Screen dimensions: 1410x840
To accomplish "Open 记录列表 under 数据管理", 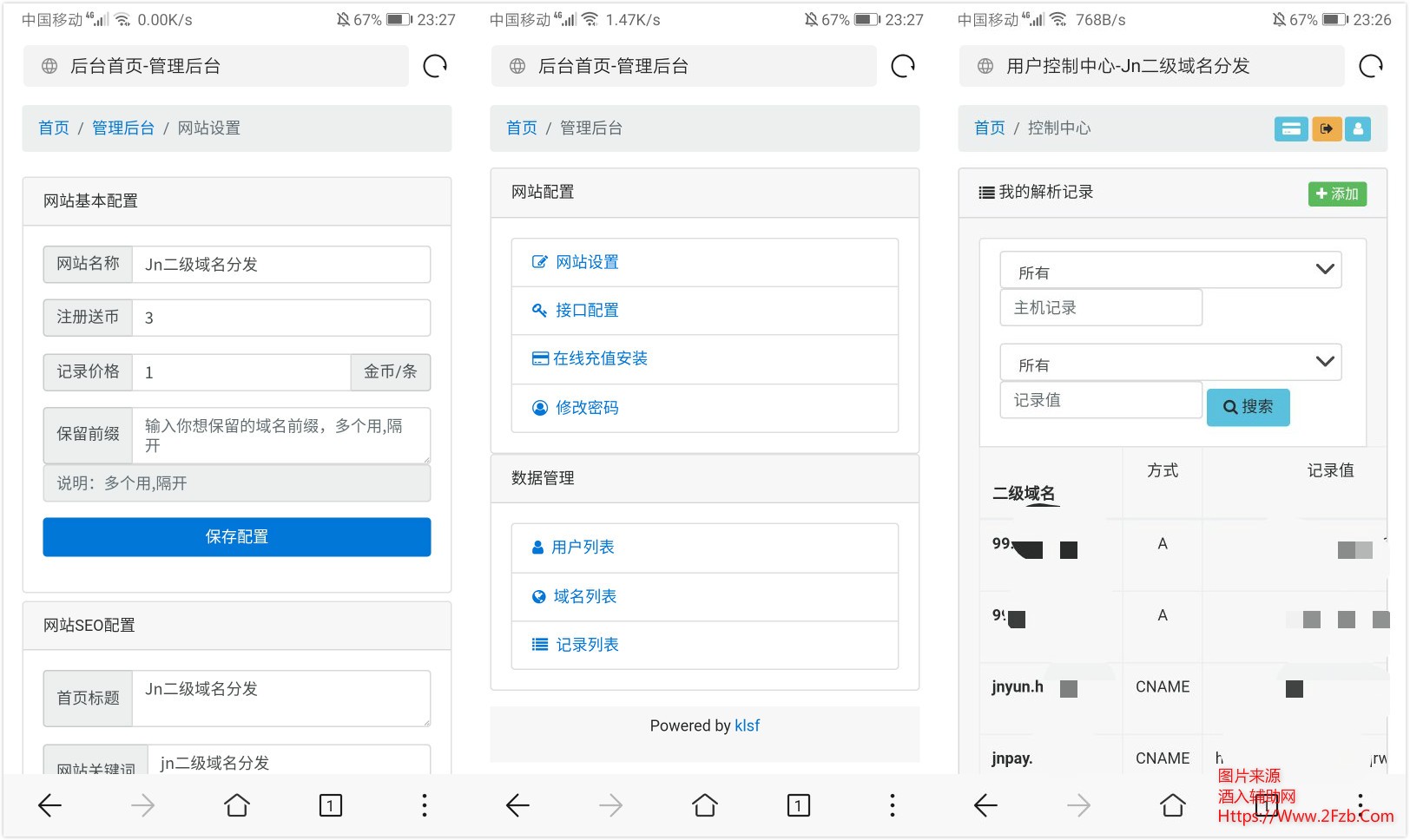I will point(705,645).
